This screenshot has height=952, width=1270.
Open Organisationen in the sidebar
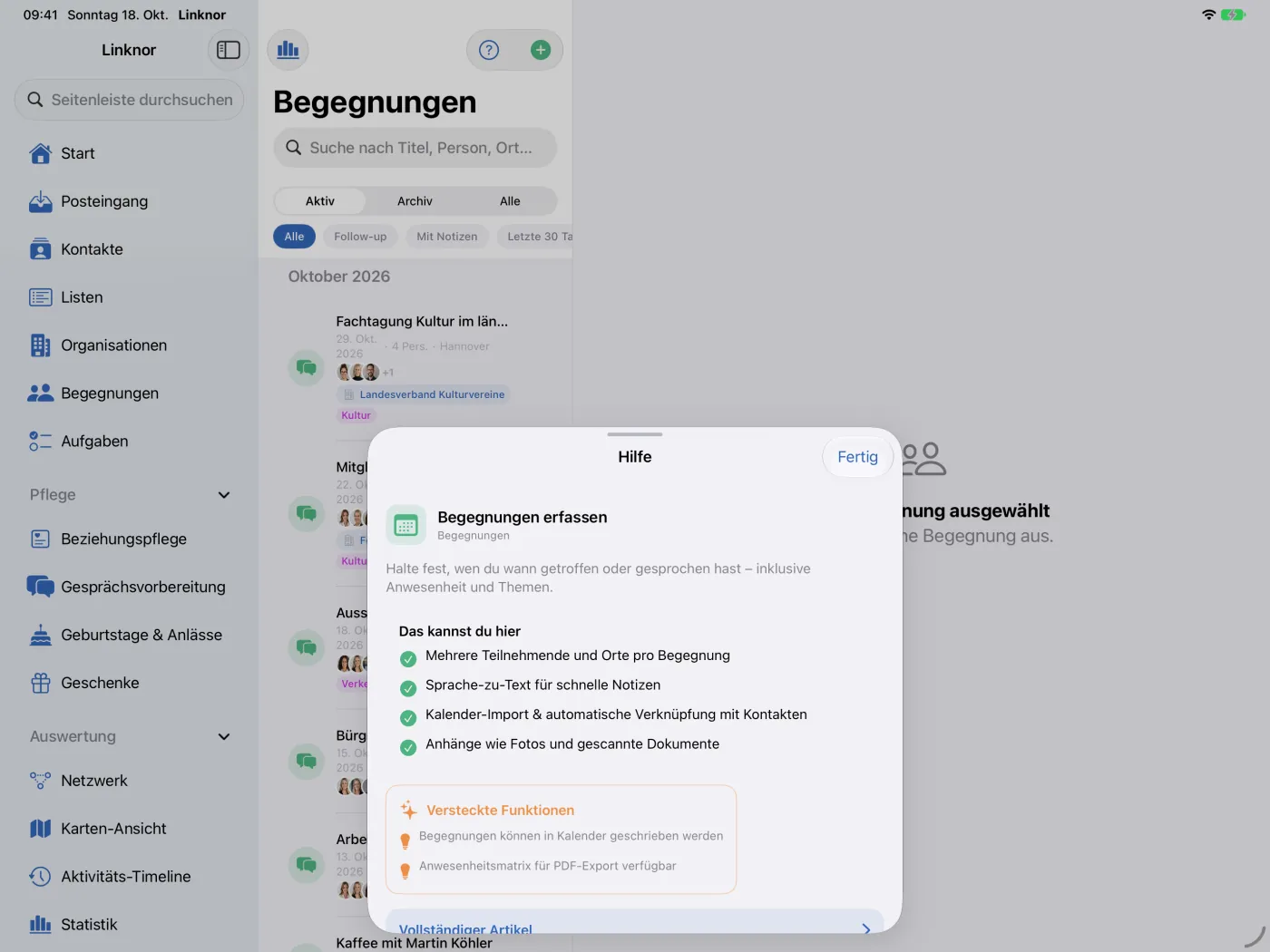[129, 345]
